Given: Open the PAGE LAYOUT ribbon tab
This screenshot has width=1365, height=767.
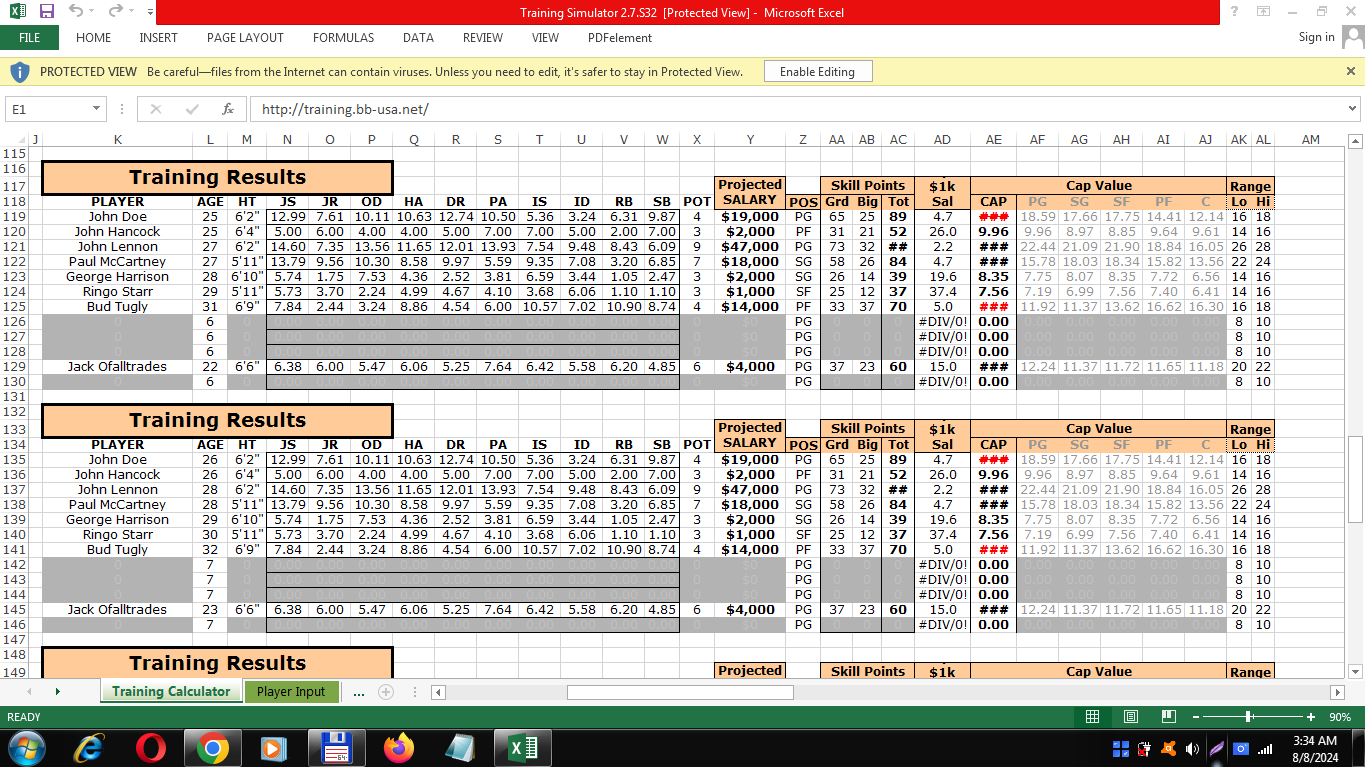Looking at the screenshot, I should [245, 37].
